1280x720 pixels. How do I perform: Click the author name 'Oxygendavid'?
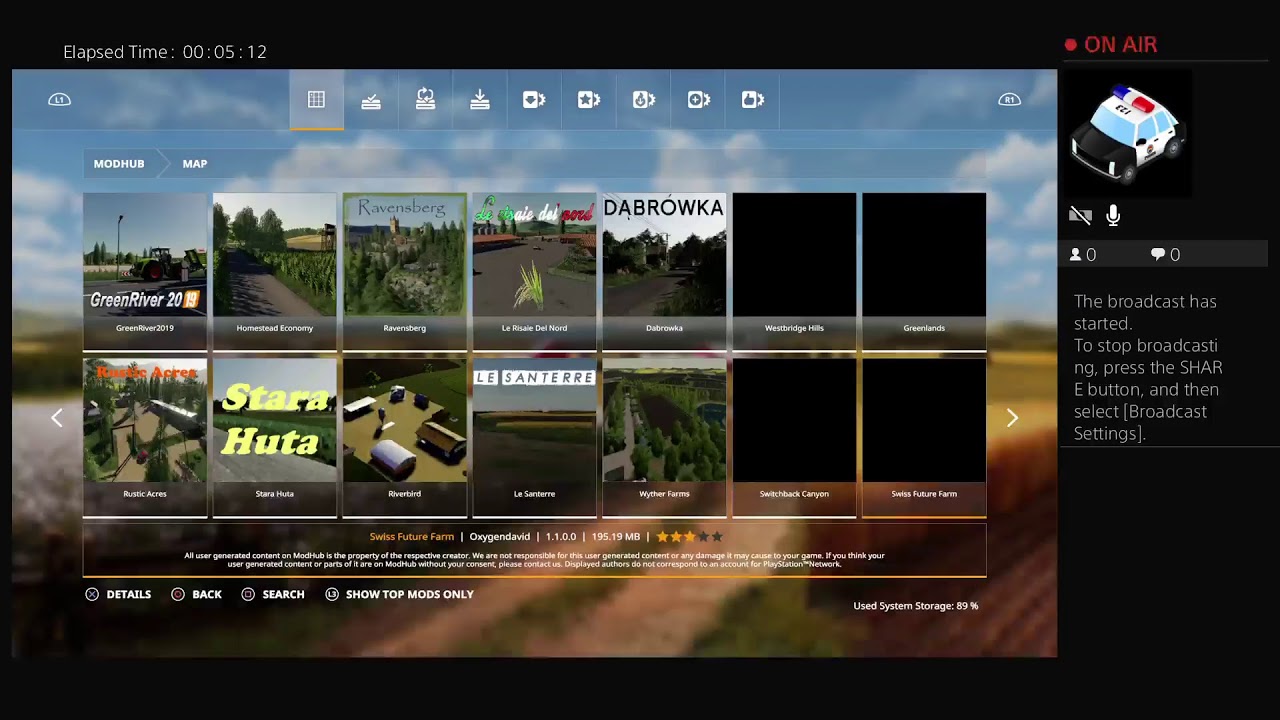click(500, 537)
